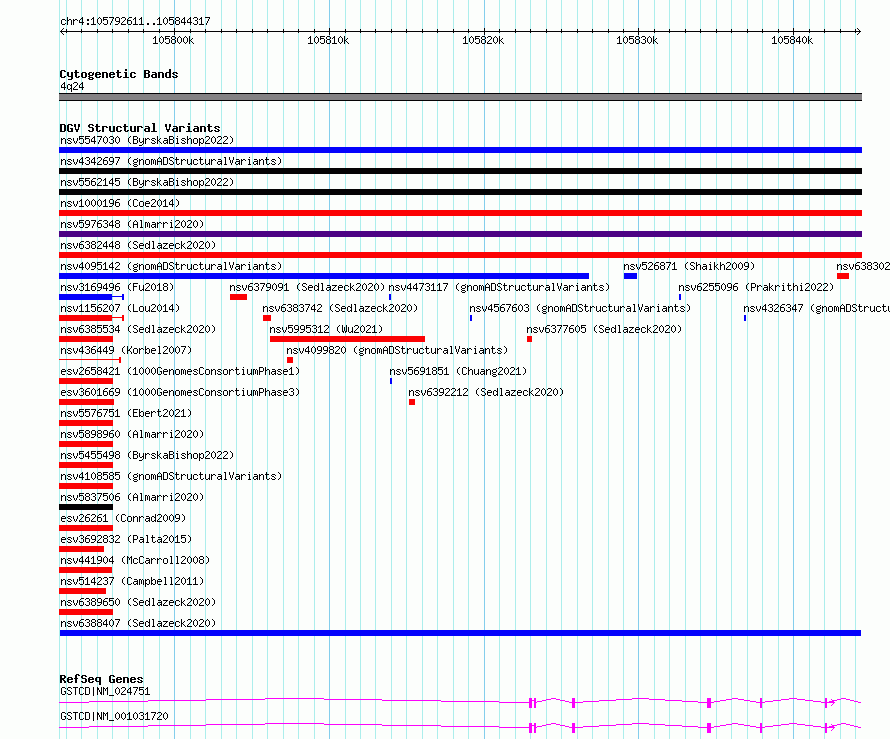Image resolution: width=890 pixels, height=739 pixels.
Task: Open the GSTCD|NM_024751 gene label
Action: click(x=105, y=691)
